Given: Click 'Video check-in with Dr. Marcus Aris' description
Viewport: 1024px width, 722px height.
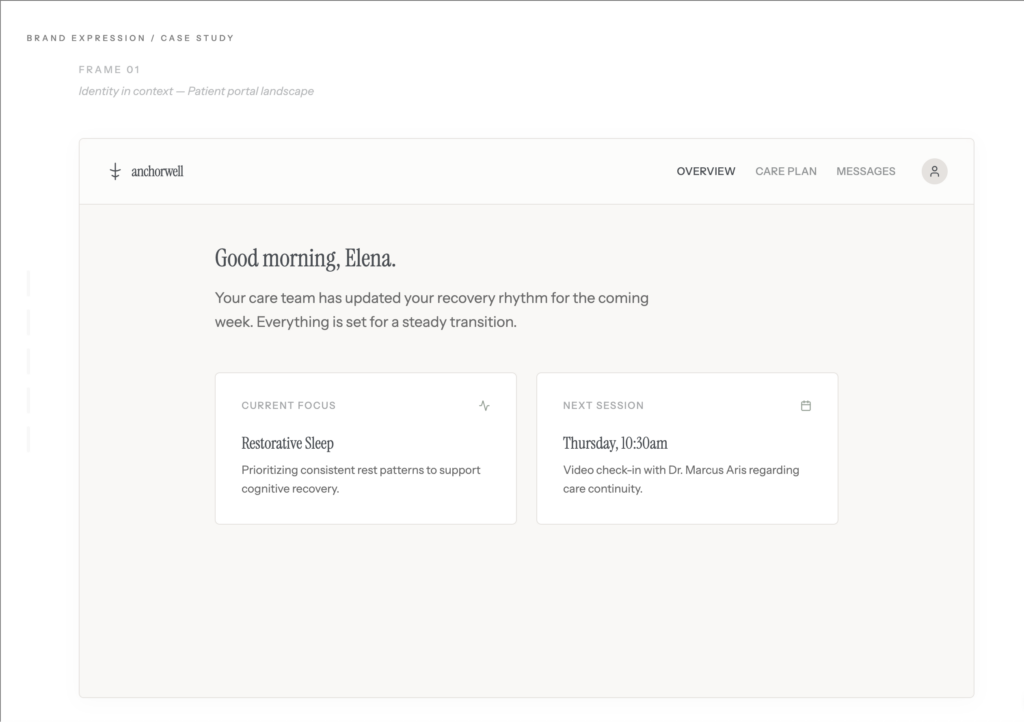Looking at the screenshot, I should pos(681,479).
